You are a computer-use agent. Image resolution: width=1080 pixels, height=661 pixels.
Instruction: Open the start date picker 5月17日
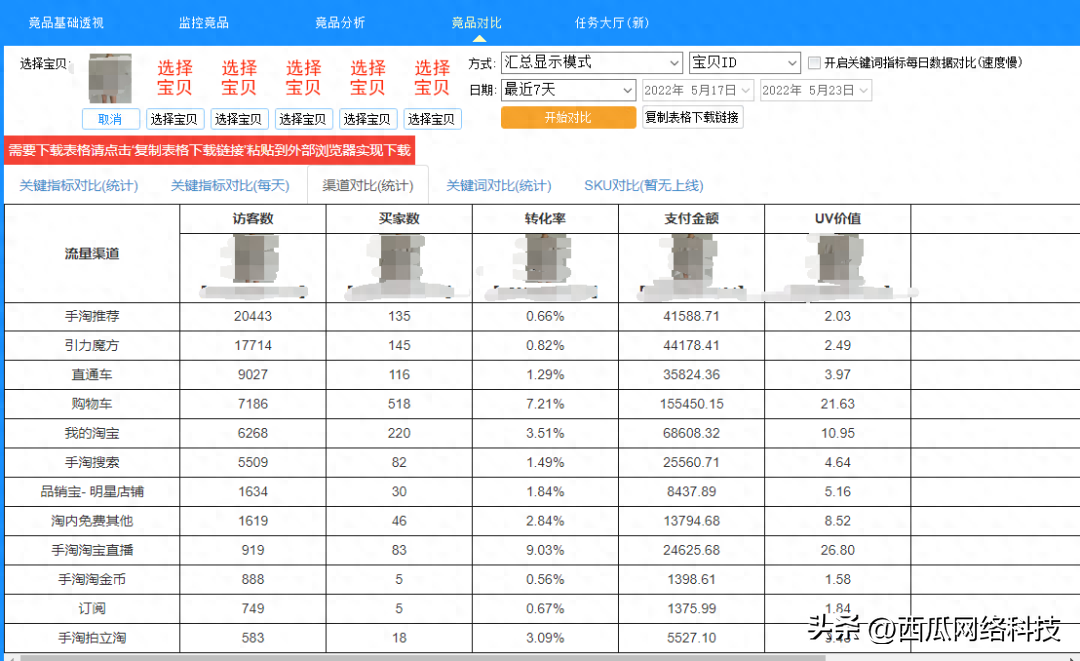click(698, 90)
